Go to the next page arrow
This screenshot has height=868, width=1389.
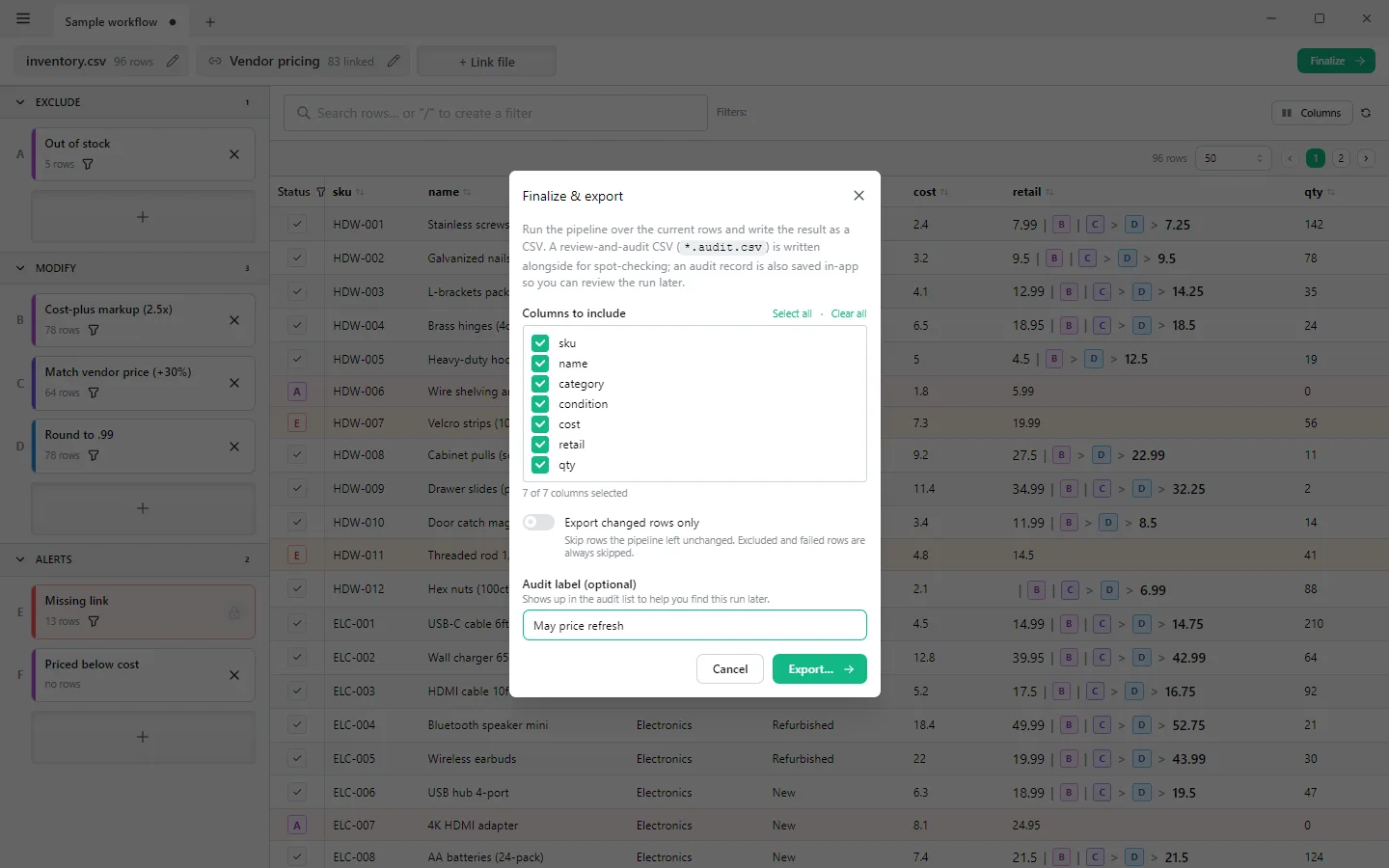(1366, 158)
